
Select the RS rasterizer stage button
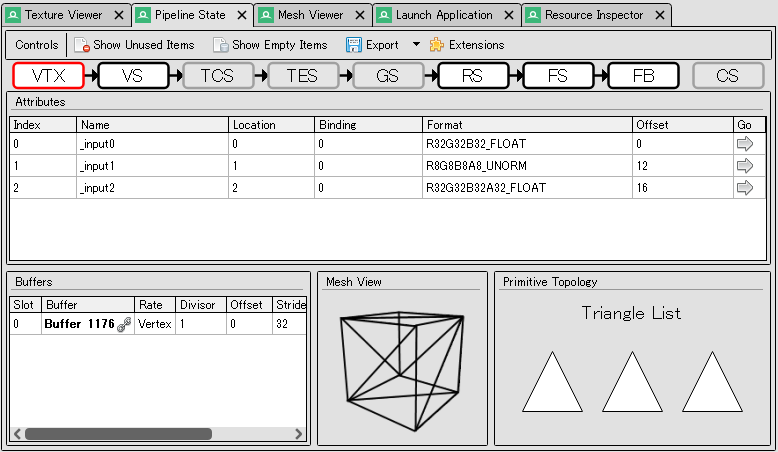pyautogui.click(x=473, y=76)
